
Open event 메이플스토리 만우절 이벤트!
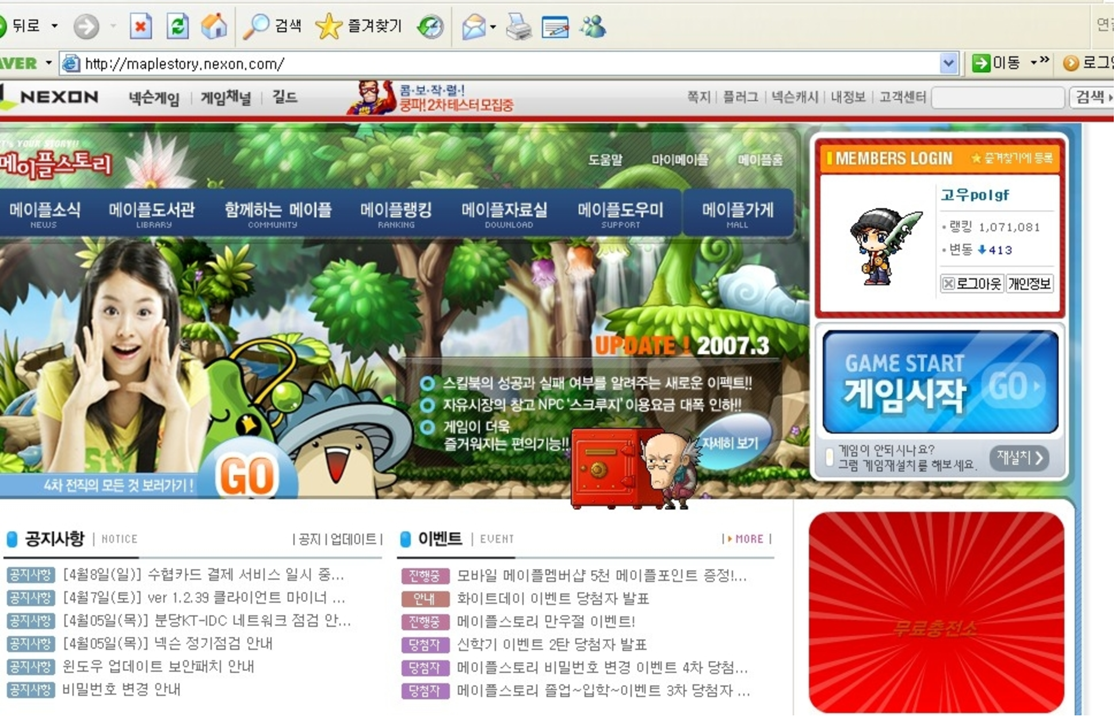[x=545, y=621]
